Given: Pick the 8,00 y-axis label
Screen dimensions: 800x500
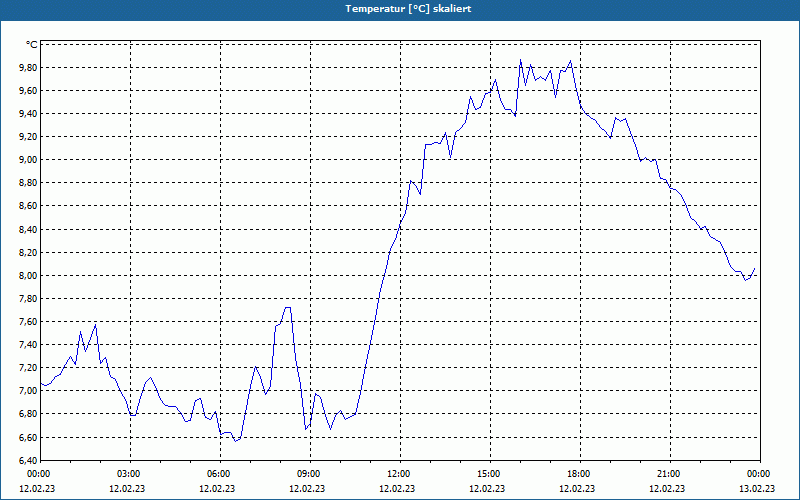Looking at the screenshot, I should (29, 276).
